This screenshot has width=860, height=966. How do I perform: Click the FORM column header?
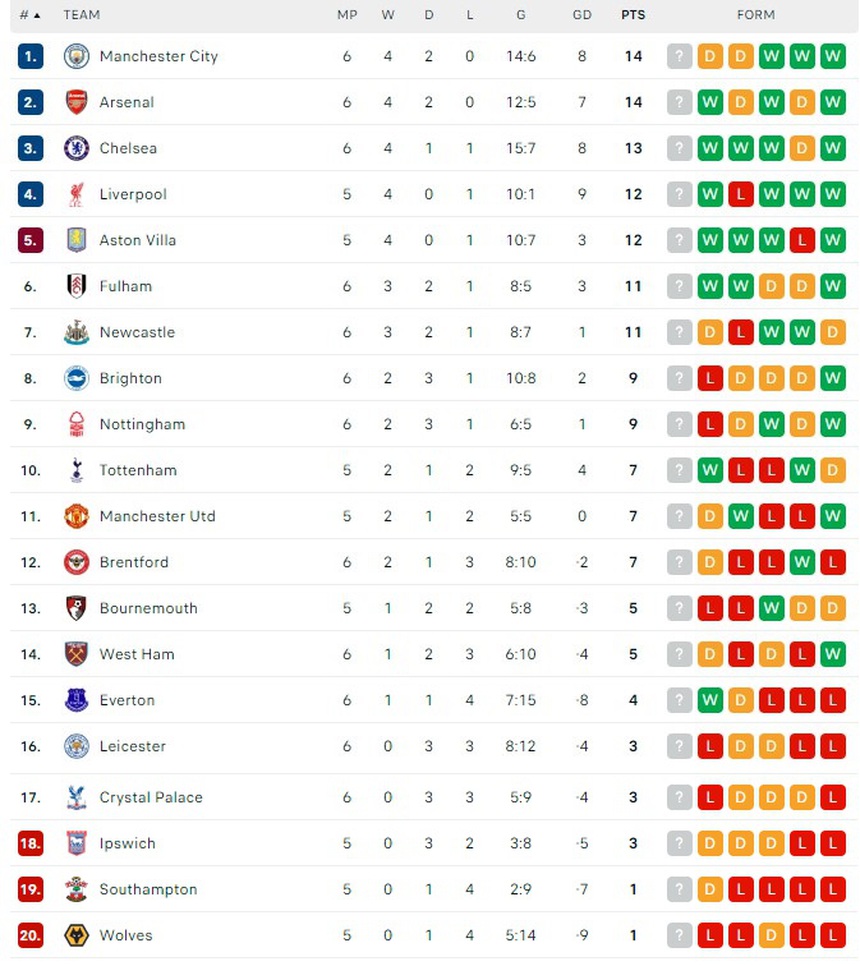756,15
